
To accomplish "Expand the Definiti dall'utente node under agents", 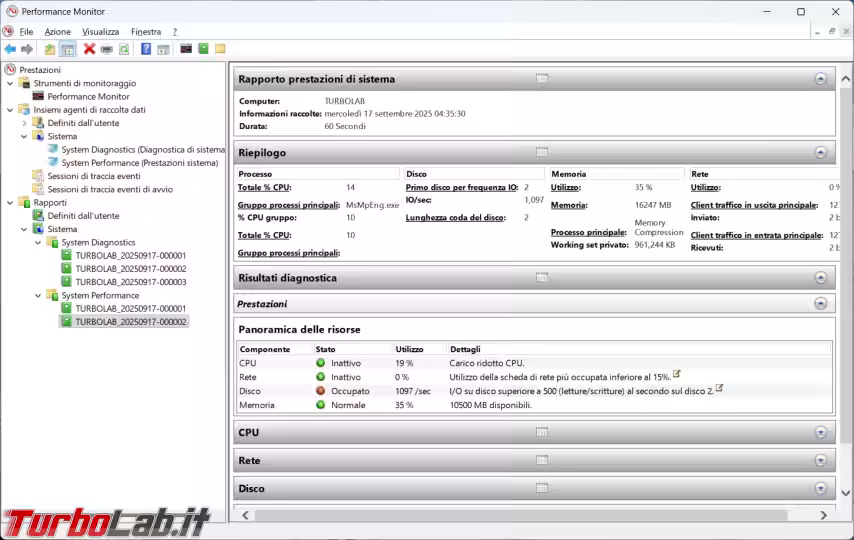I will click(25, 123).
